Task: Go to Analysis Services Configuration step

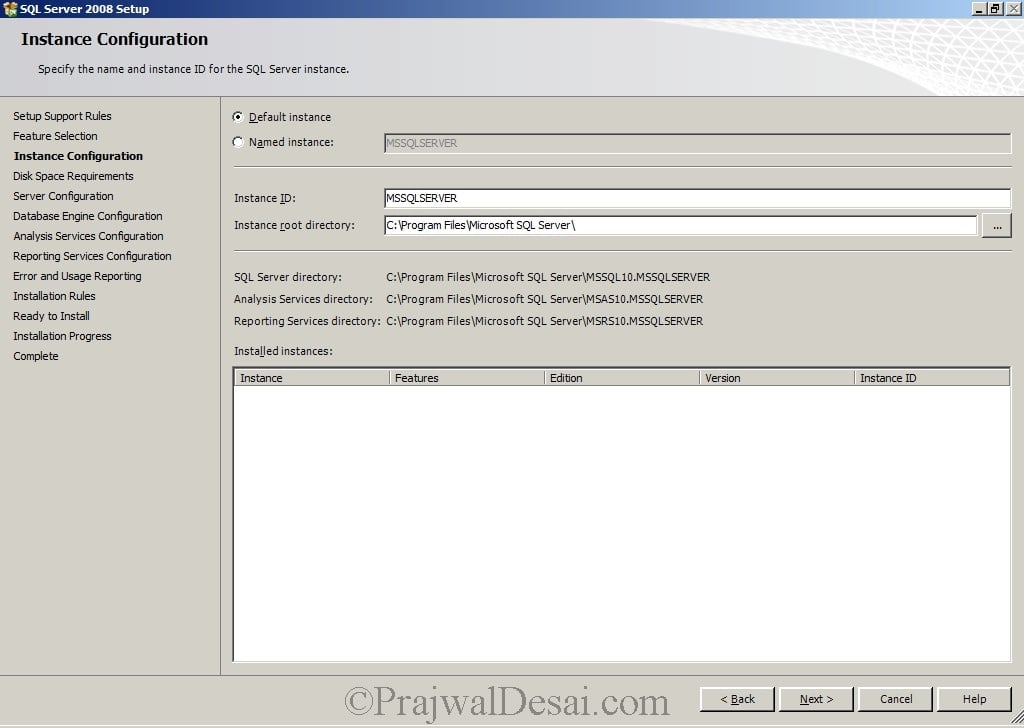Action: [x=88, y=236]
